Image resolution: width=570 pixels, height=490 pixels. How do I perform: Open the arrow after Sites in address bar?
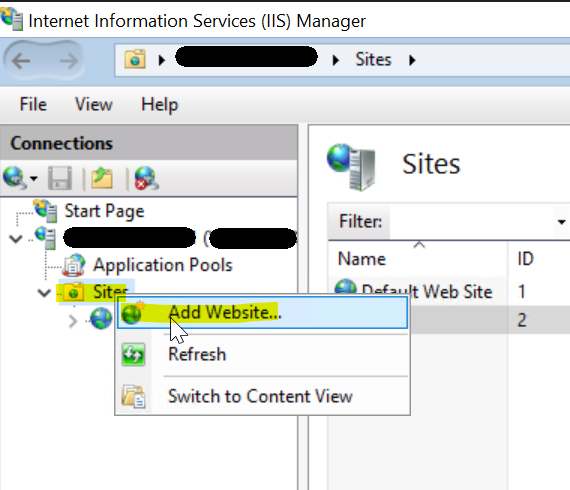412,60
